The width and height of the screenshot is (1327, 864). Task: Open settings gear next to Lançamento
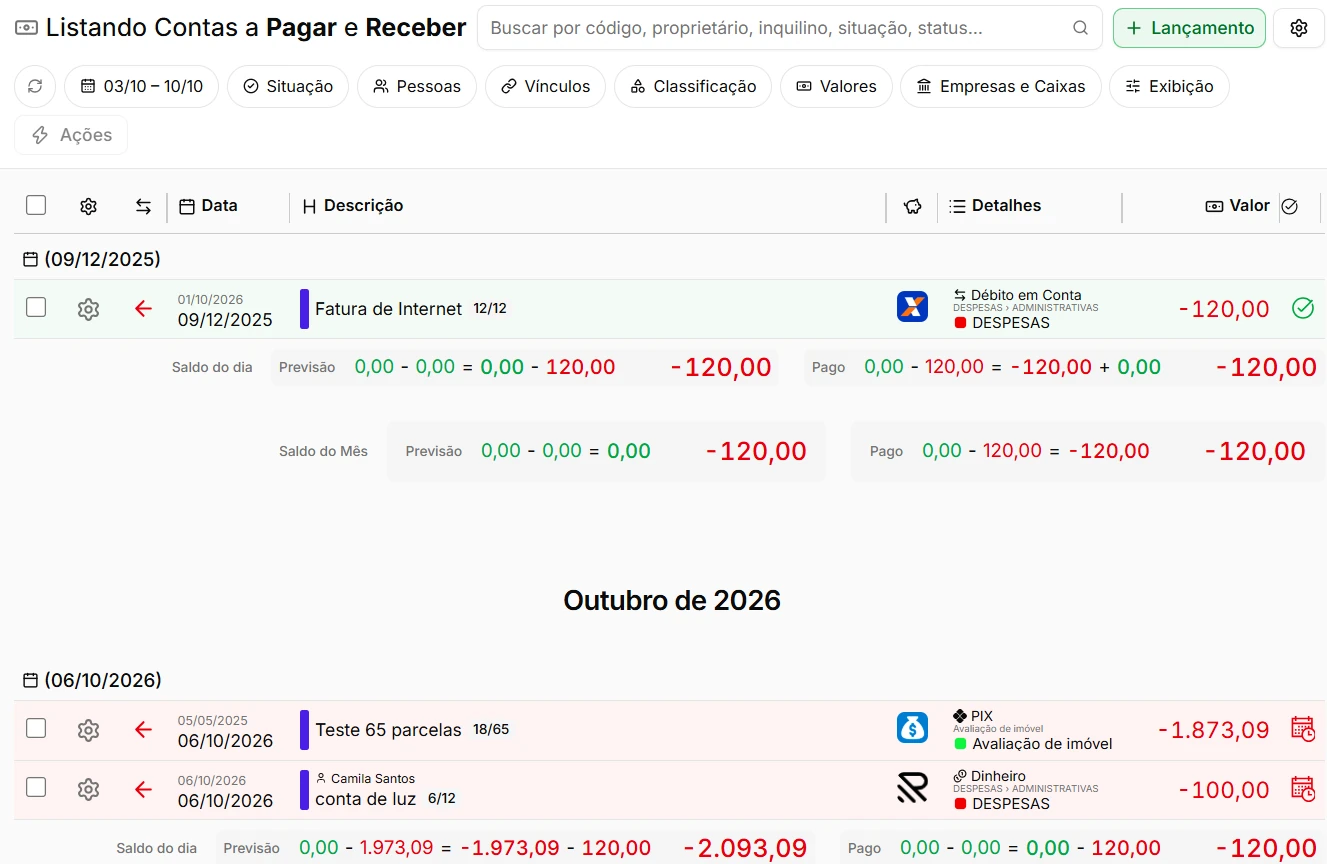pyautogui.click(x=1299, y=28)
